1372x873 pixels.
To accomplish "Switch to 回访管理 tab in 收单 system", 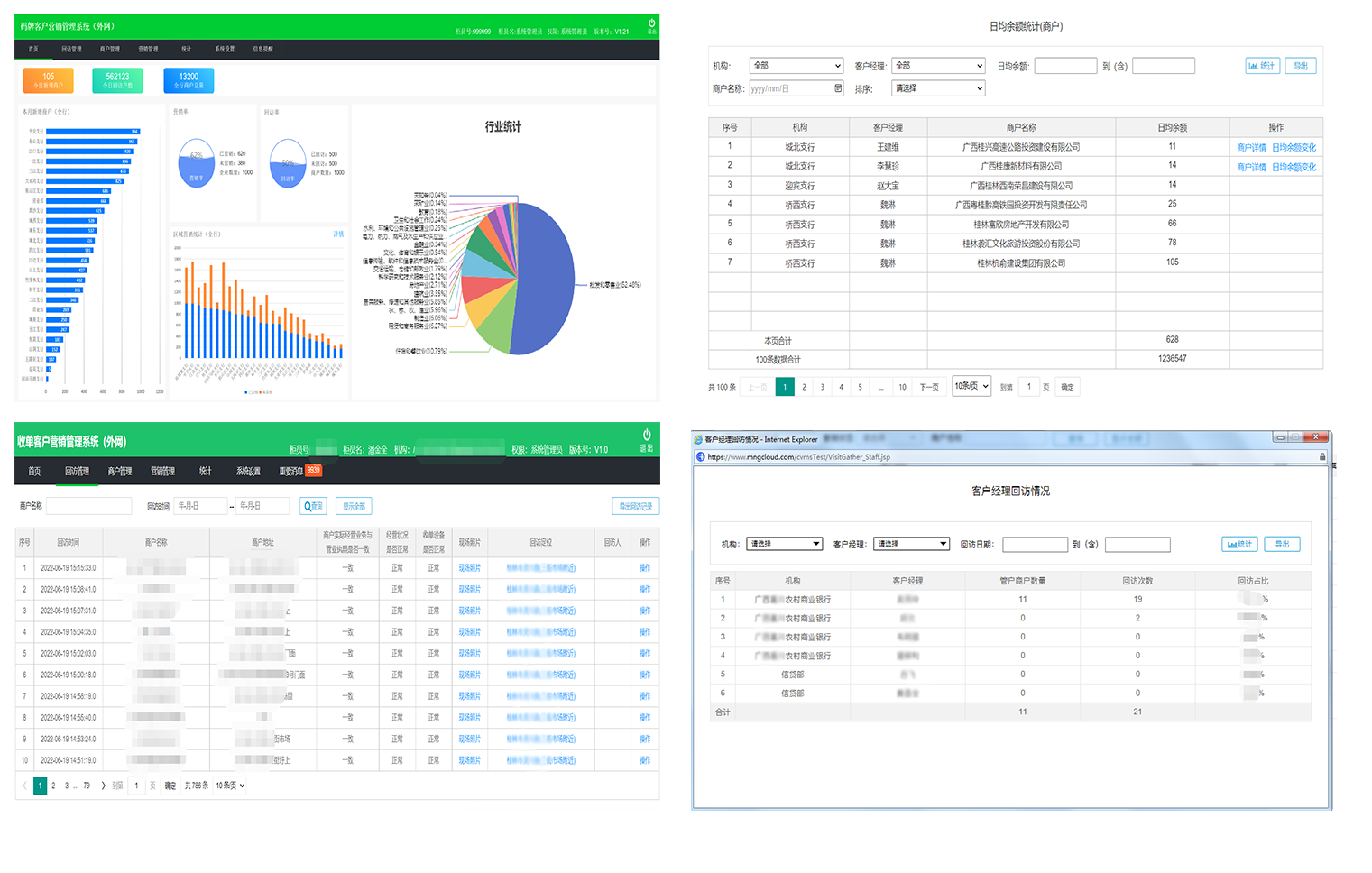I will click(x=77, y=471).
